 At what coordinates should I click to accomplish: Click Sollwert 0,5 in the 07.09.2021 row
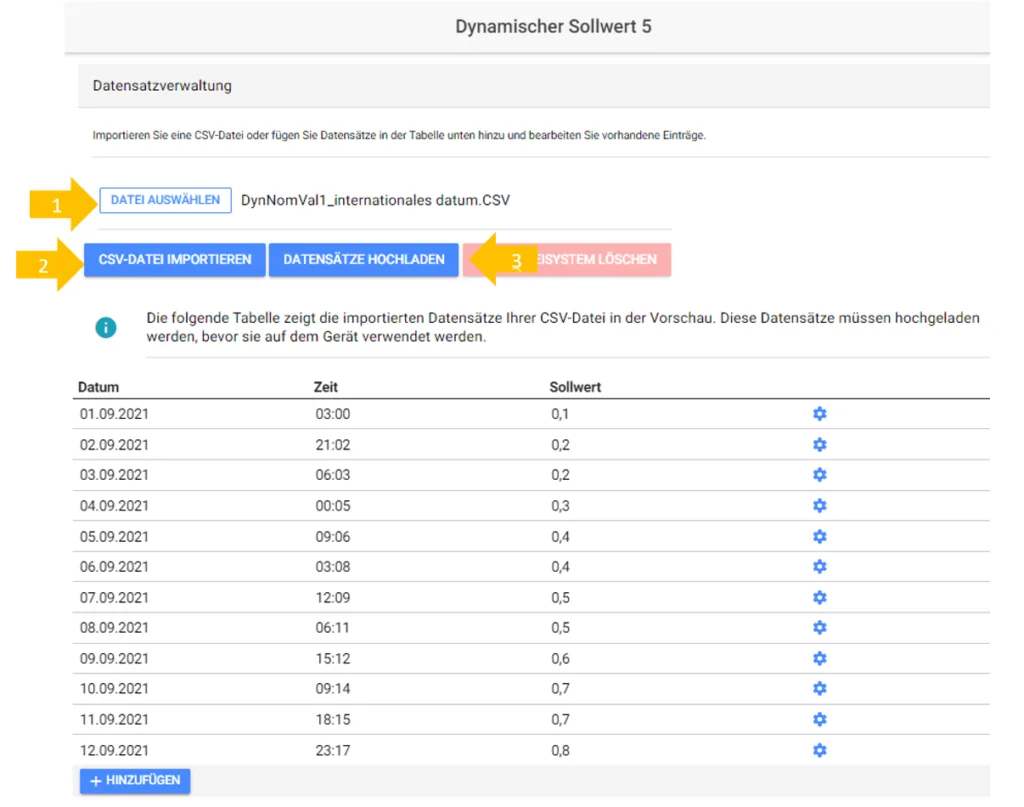coord(560,597)
